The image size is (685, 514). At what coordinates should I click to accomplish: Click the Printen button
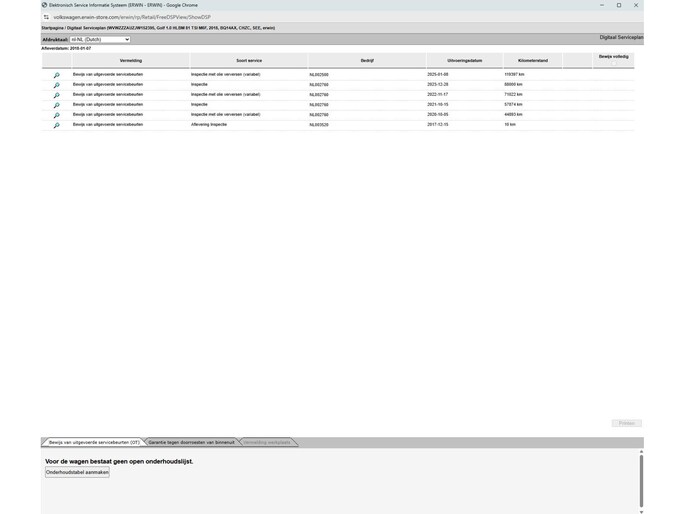coord(626,423)
